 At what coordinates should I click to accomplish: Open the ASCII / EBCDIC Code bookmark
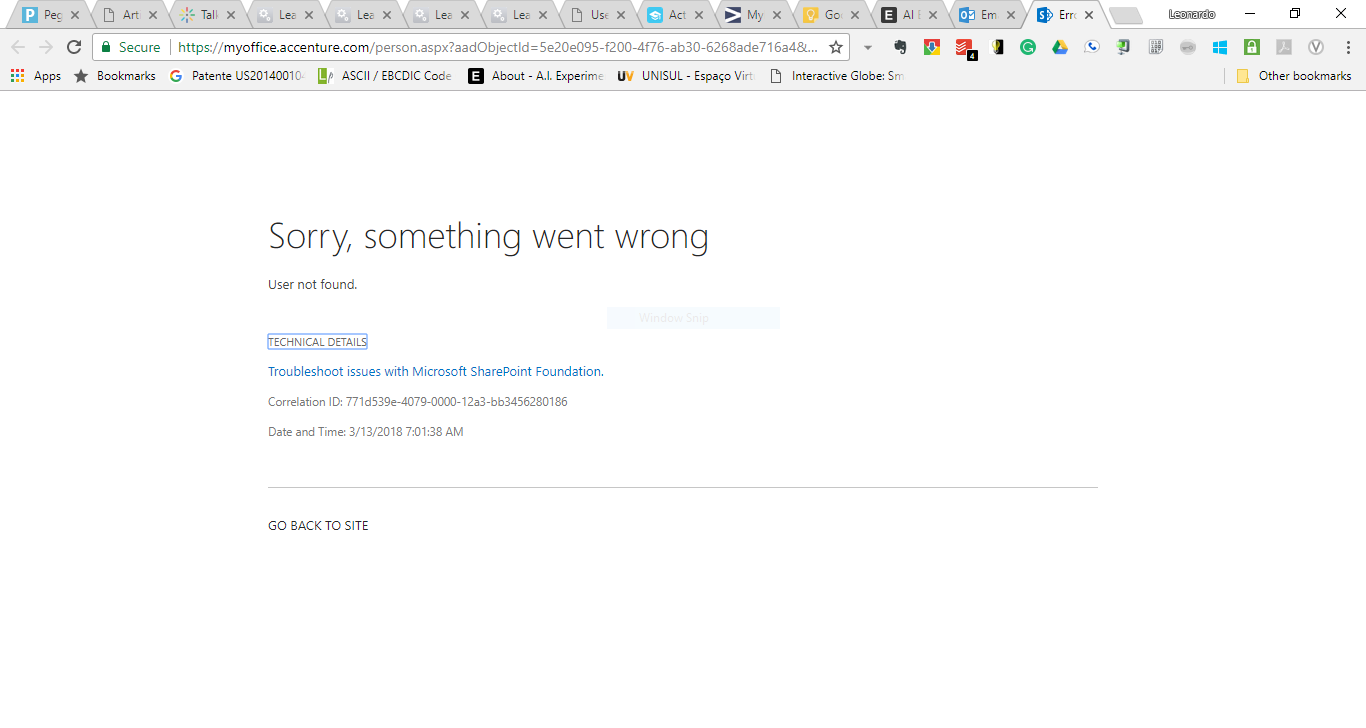tap(385, 76)
